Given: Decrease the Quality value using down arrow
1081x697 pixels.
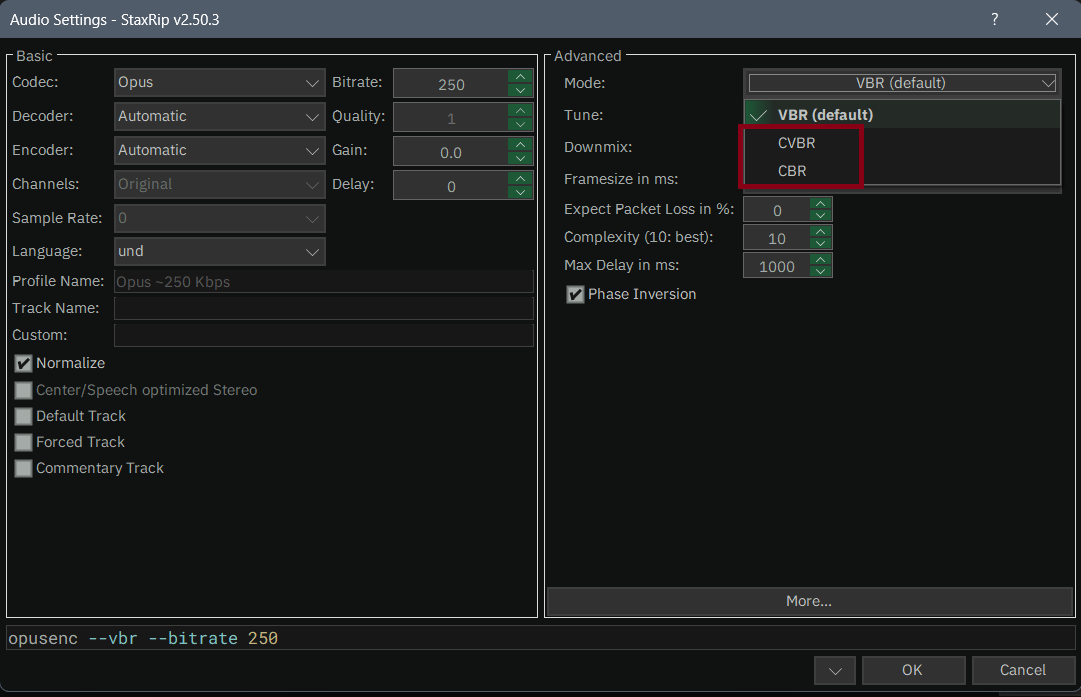Looking at the screenshot, I should click(521, 124).
